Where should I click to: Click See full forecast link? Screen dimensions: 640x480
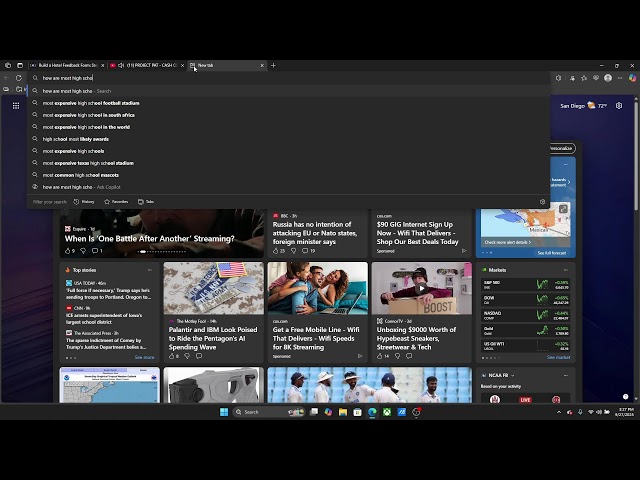click(x=552, y=253)
